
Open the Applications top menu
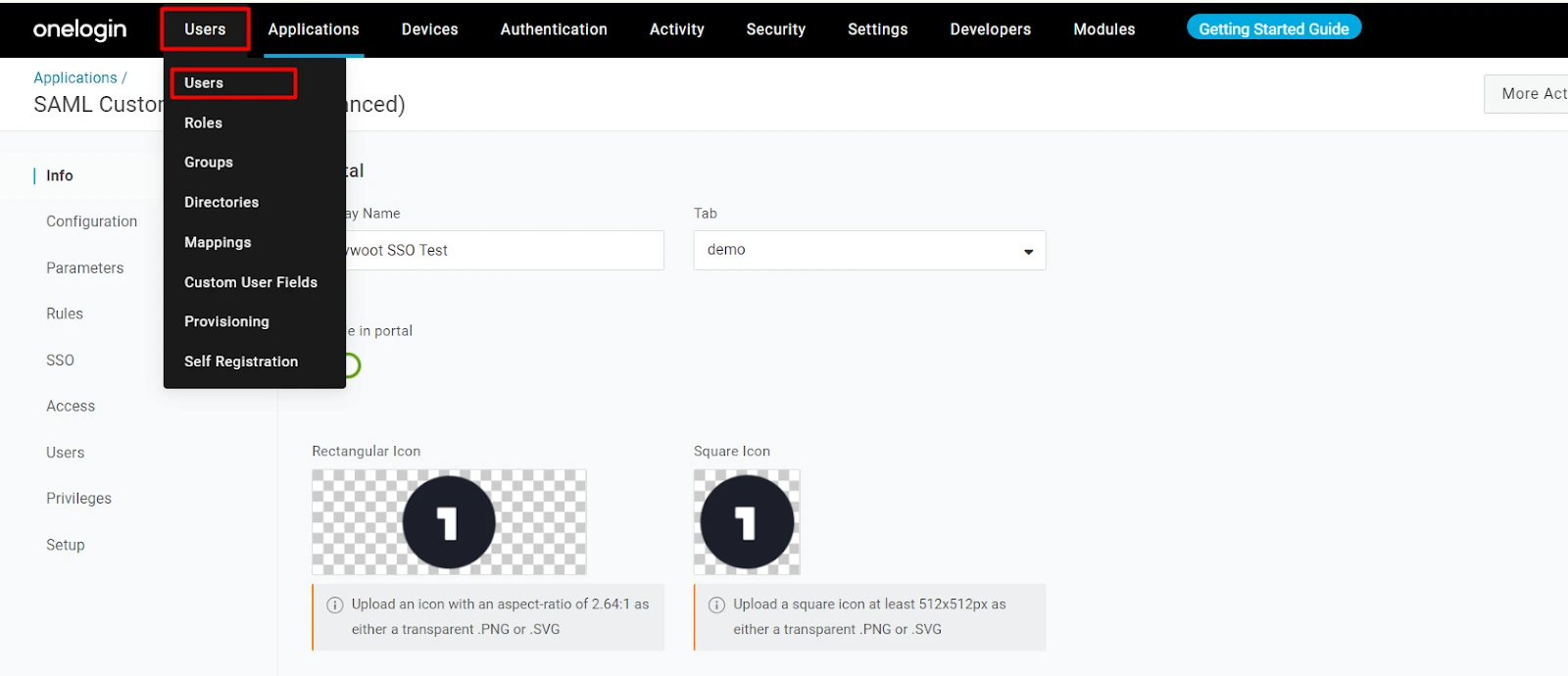tap(314, 29)
